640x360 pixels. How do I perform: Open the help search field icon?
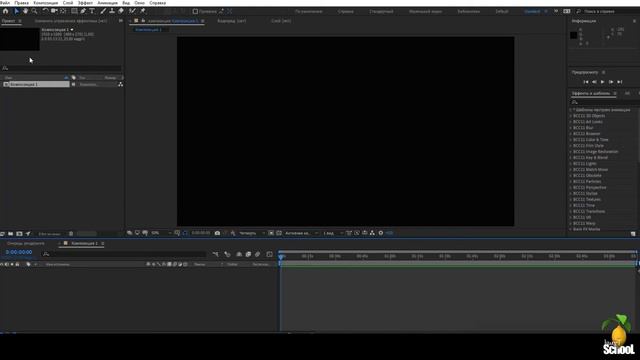578,11
